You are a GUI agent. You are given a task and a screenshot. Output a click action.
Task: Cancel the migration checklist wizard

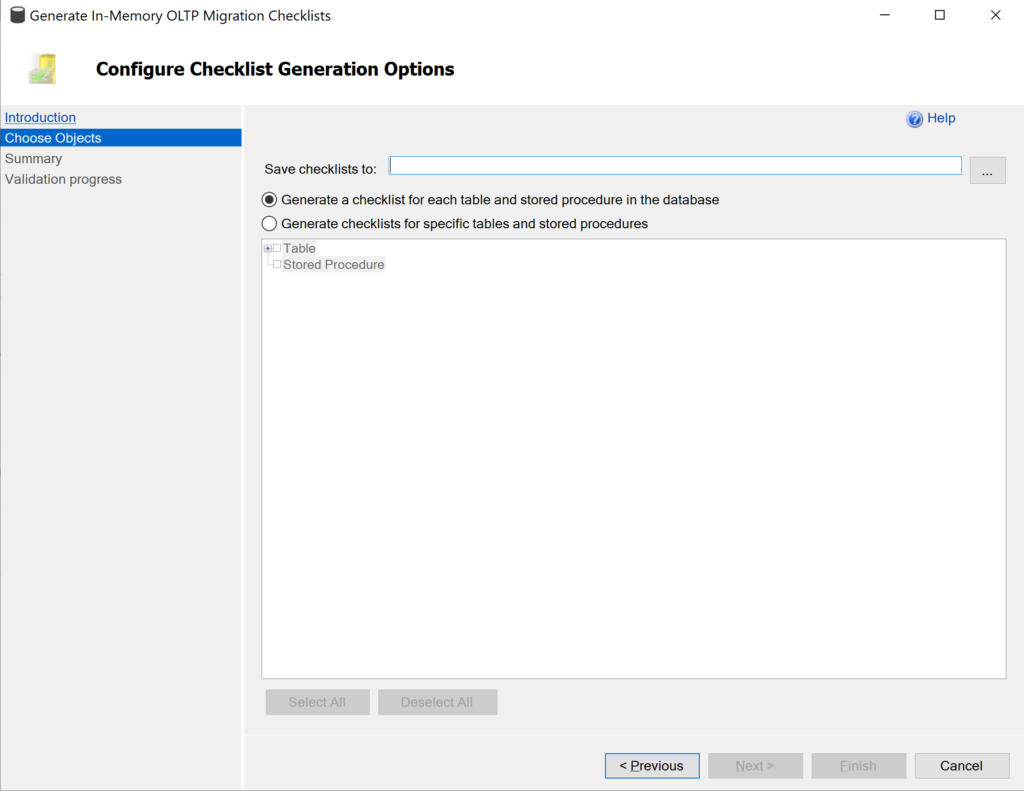(x=961, y=766)
